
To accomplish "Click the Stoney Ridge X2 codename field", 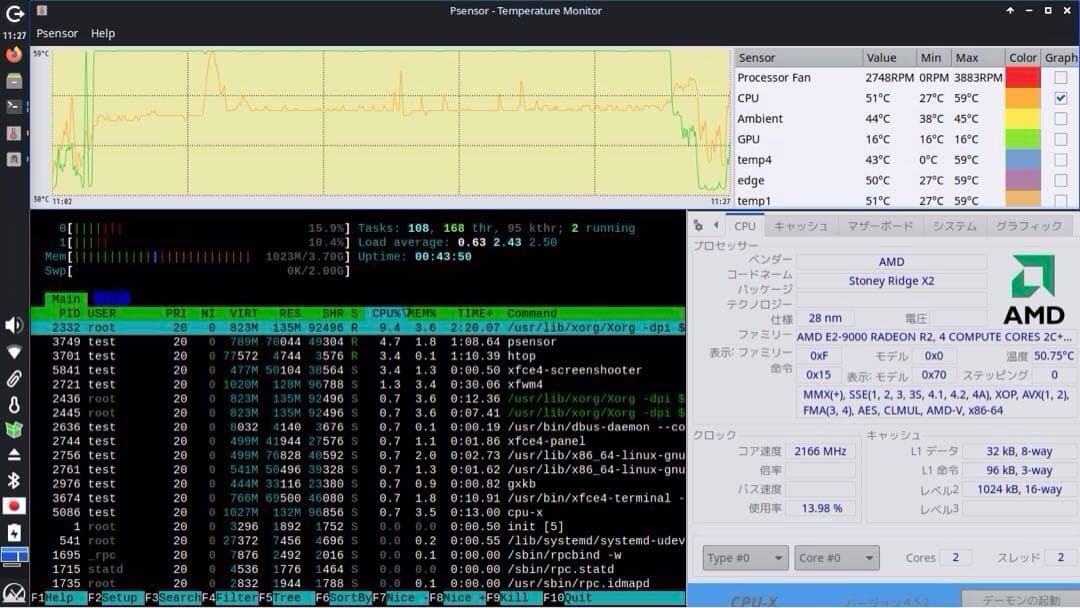I will (891, 281).
